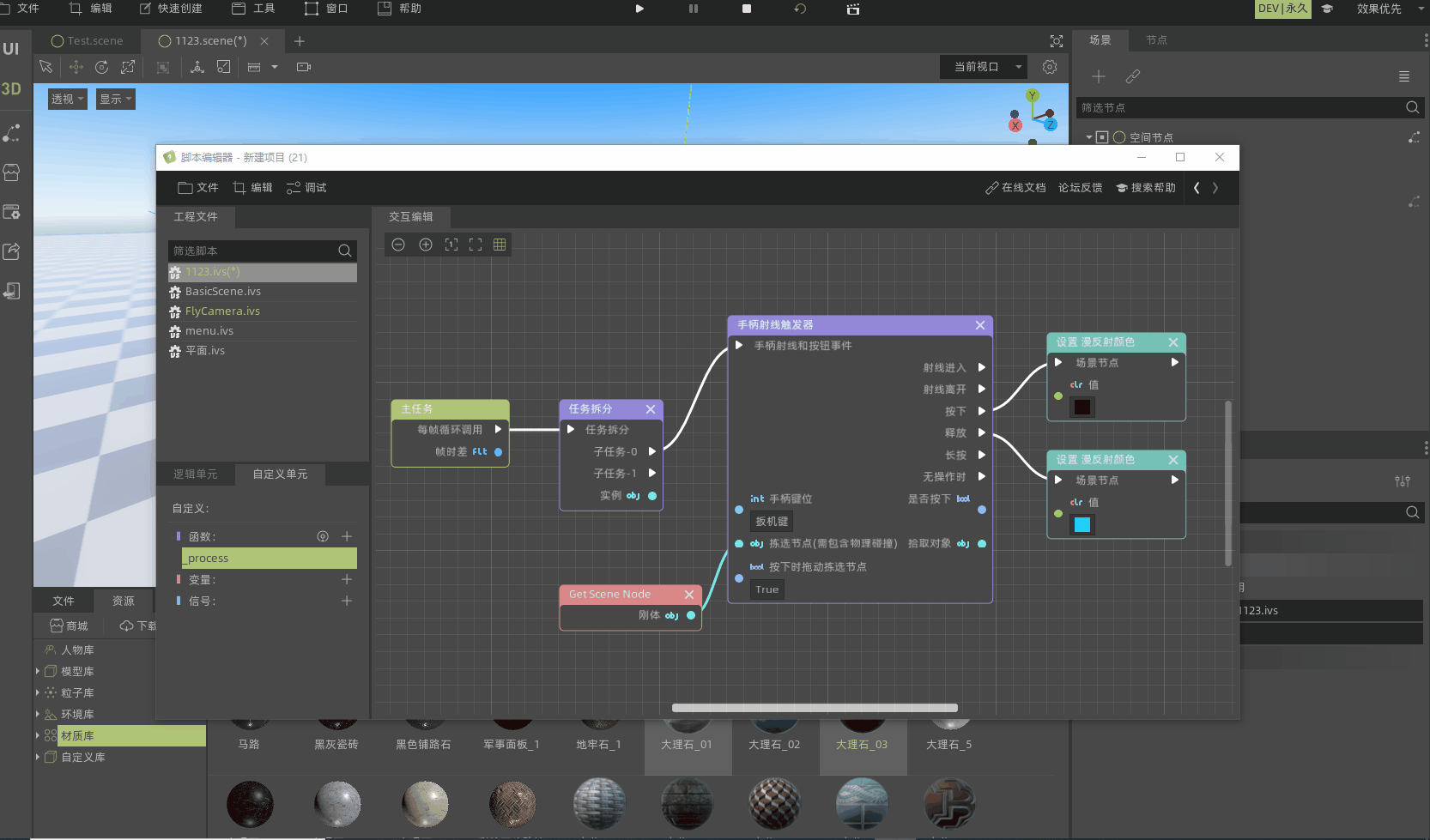This screenshot has width=1430, height=840.
Task: Open the hamburger menu in scene panel
Action: (x=1404, y=76)
